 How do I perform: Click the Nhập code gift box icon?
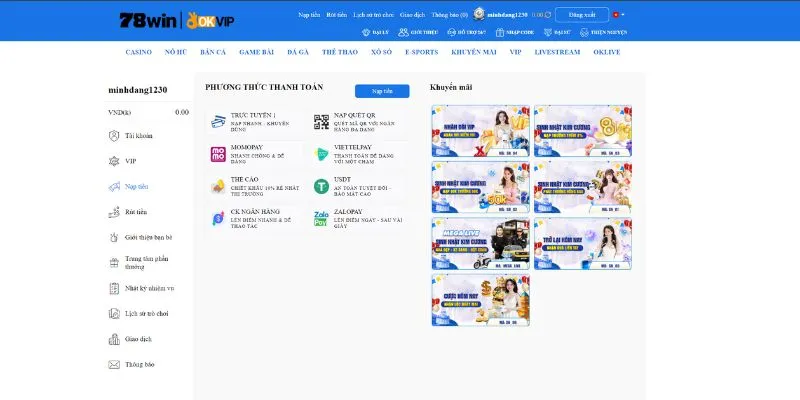pos(499,32)
